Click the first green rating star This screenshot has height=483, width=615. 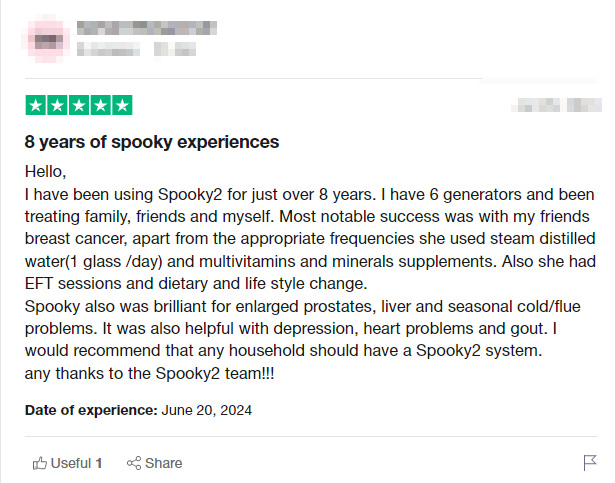click(34, 105)
